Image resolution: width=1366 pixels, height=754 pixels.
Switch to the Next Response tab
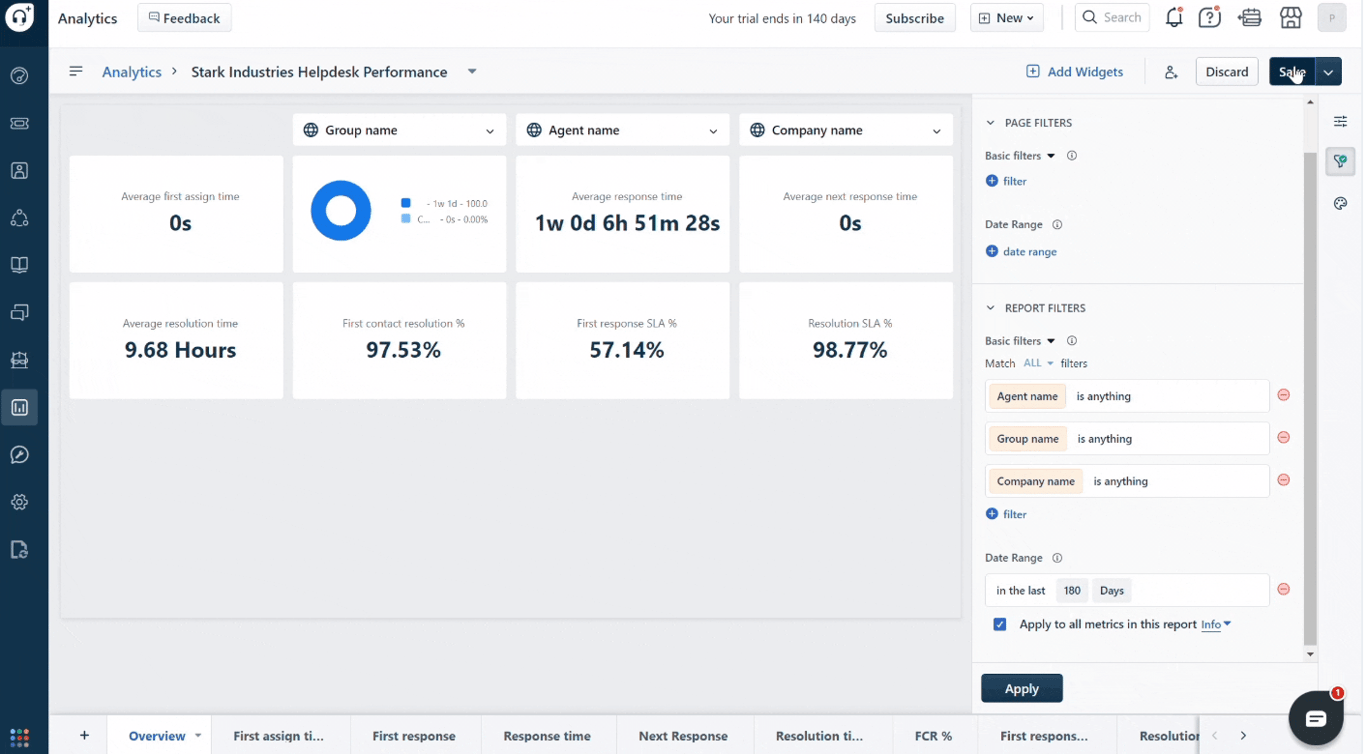(683, 736)
